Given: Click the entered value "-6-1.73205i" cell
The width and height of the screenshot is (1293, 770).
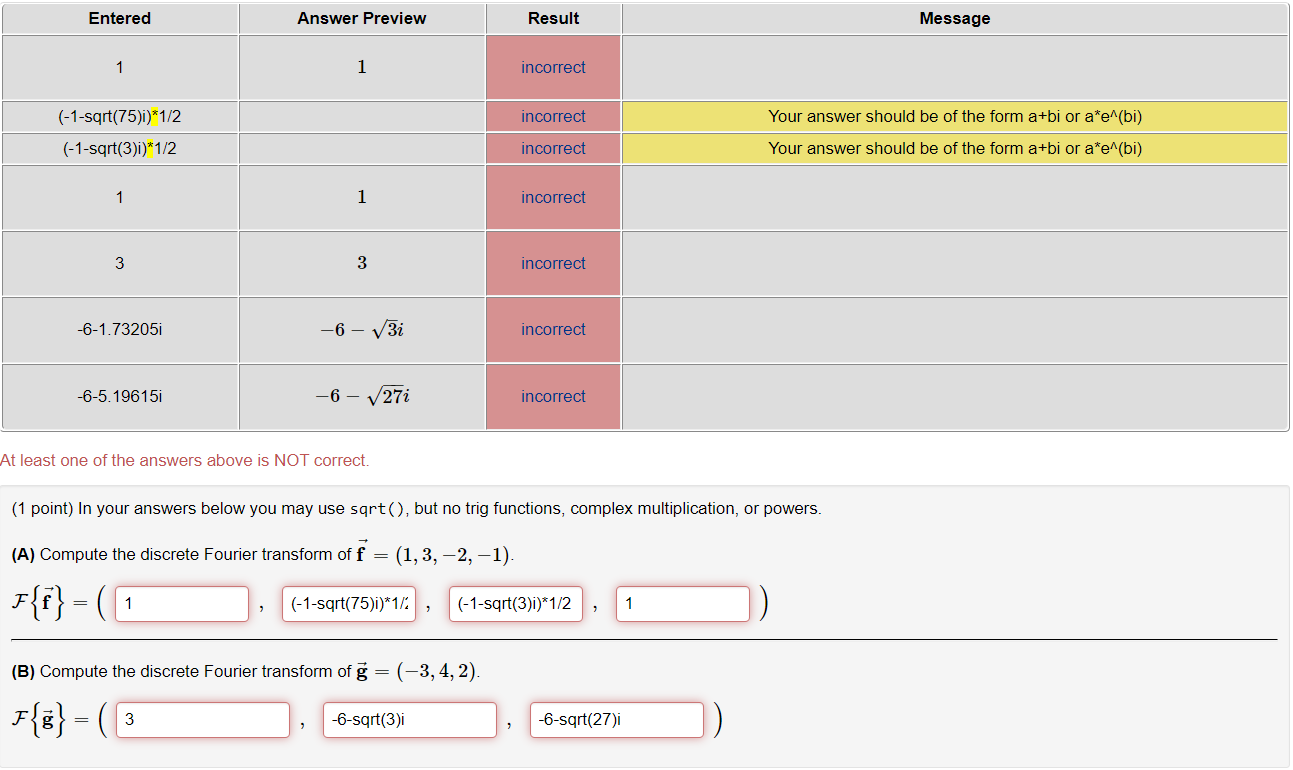Looking at the screenshot, I should click(119, 329).
